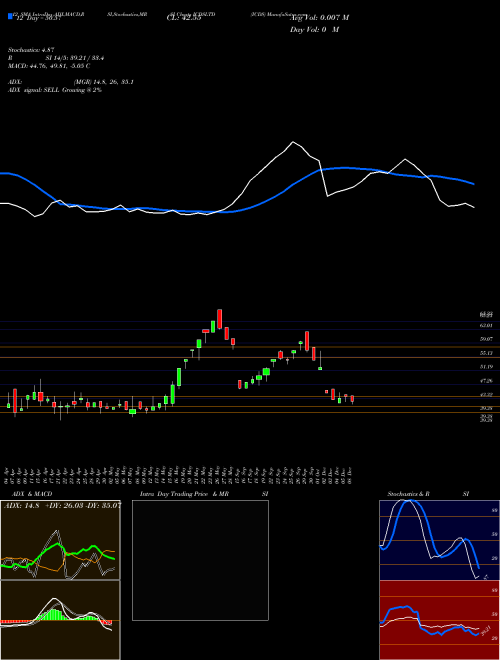This screenshot has width=500, height=660.
Task: Click the blue stochastics chart panel
Action: click(x=439, y=540)
